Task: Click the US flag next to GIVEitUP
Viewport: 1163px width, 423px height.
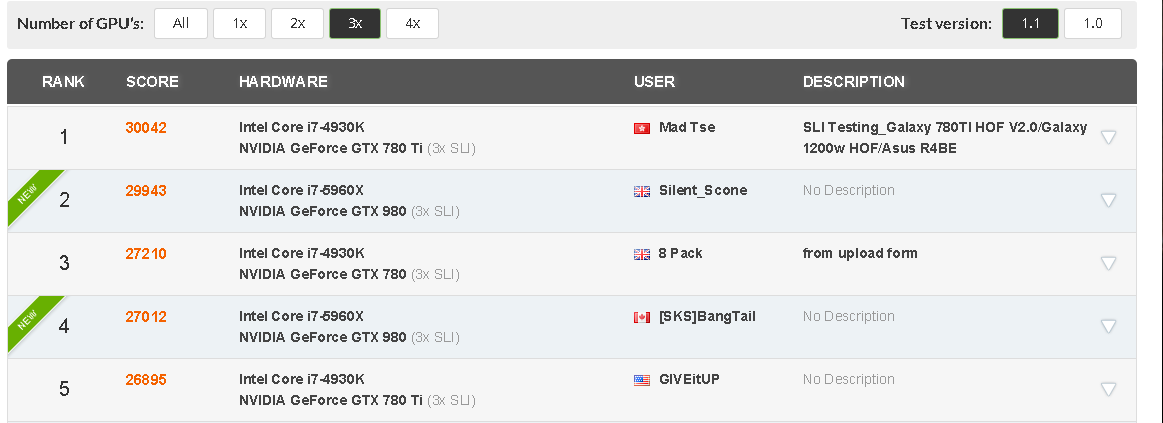Action: point(642,380)
